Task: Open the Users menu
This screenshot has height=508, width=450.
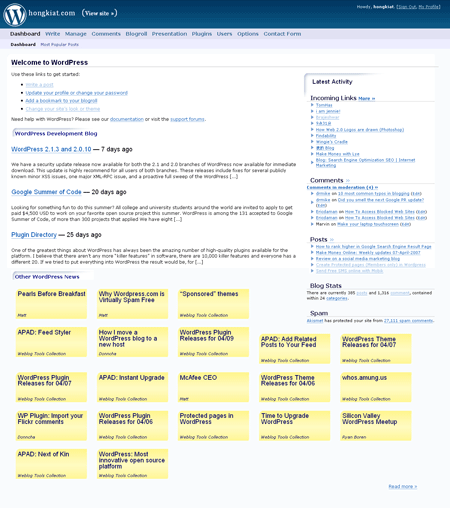Action: tap(224, 34)
